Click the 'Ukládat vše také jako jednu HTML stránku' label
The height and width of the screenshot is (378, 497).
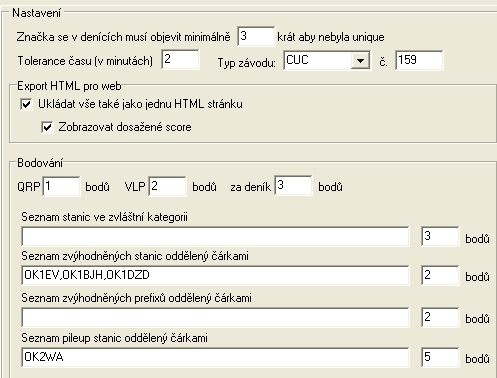140,104
